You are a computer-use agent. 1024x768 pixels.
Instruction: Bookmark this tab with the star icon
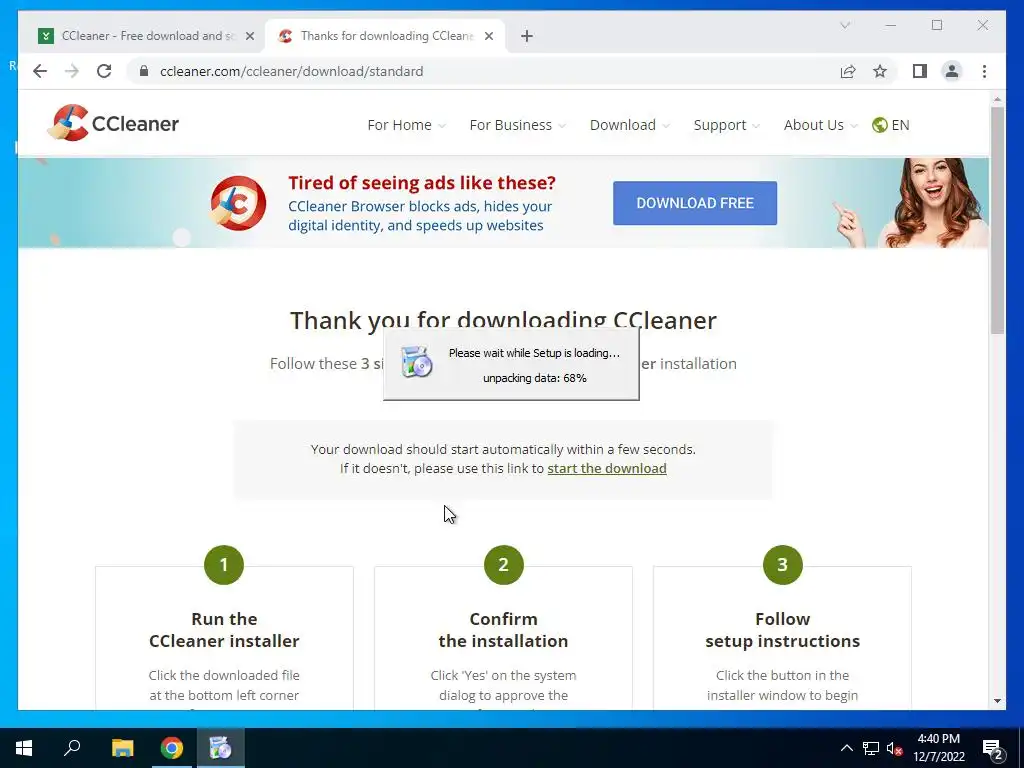click(880, 71)
